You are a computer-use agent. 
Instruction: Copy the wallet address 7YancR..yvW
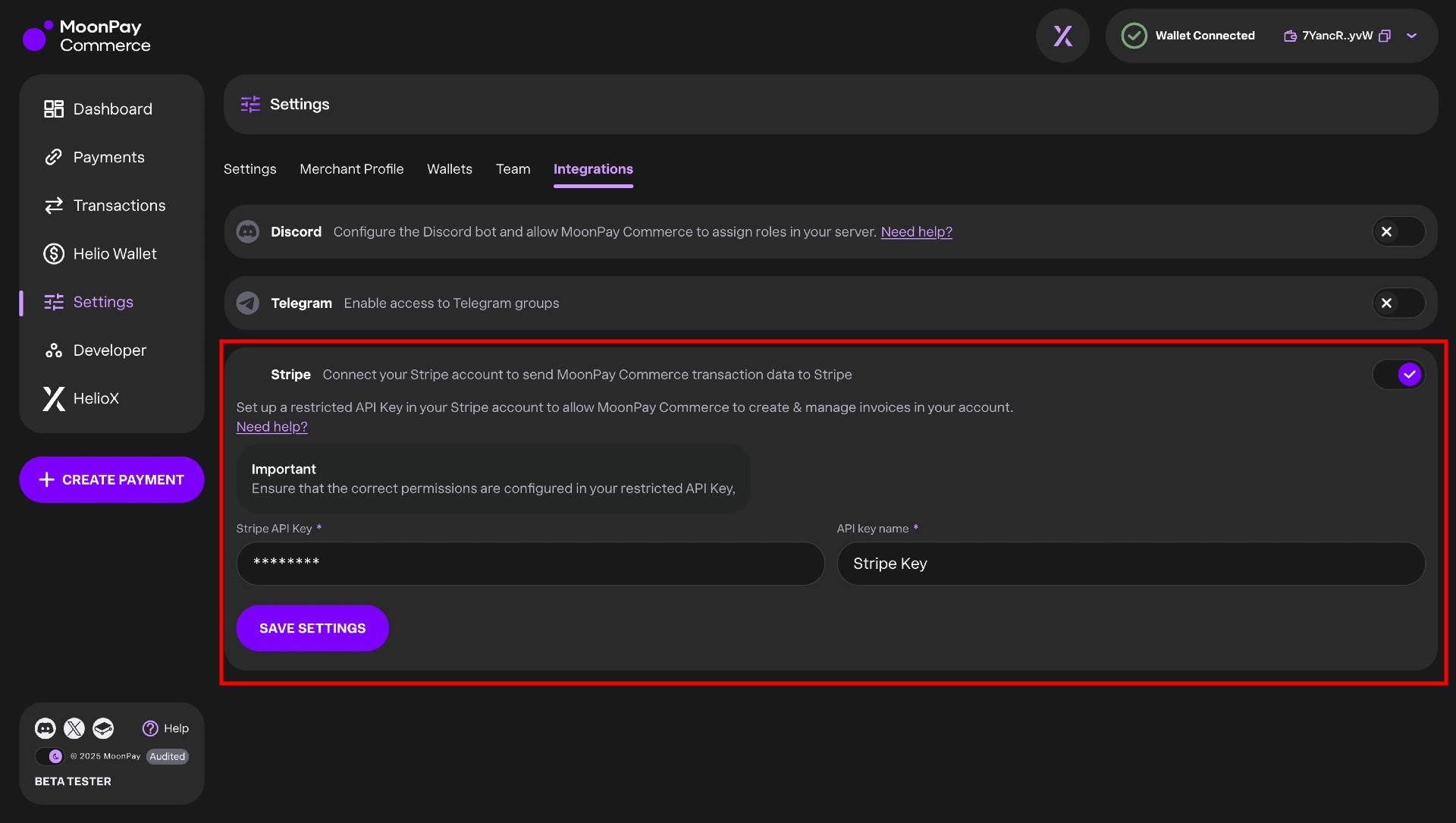(x=1385, y=36)
